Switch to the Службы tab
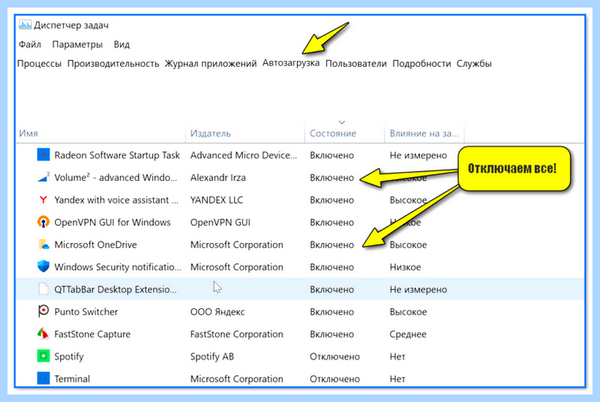Image resolution: width=600 pixels, height=402 pixels. (474, 63)
